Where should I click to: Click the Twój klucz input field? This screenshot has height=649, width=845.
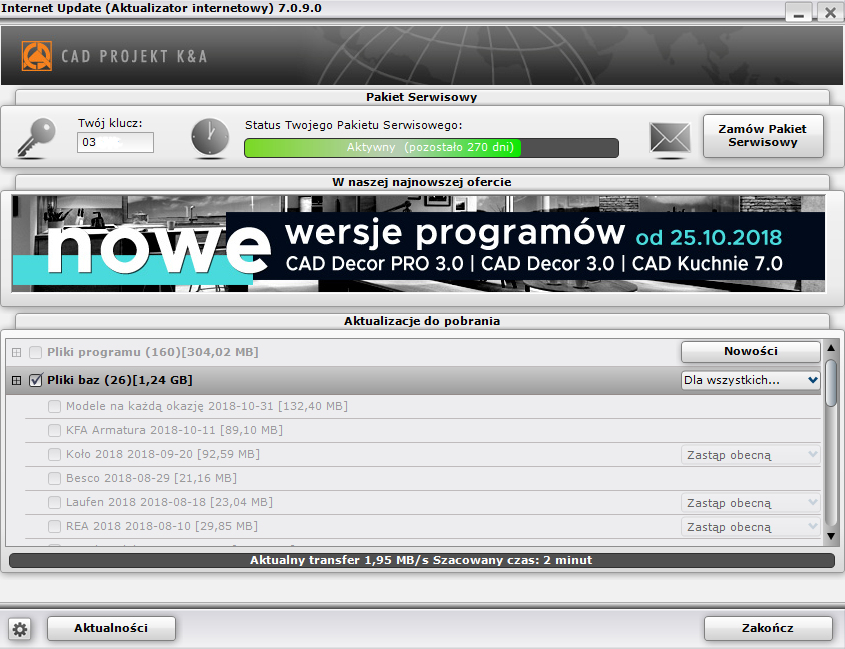(x=115, y=143)
